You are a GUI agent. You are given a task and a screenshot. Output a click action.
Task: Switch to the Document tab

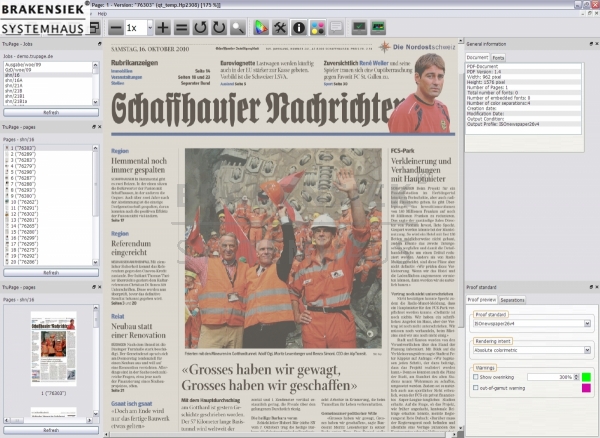coord(478,57)
